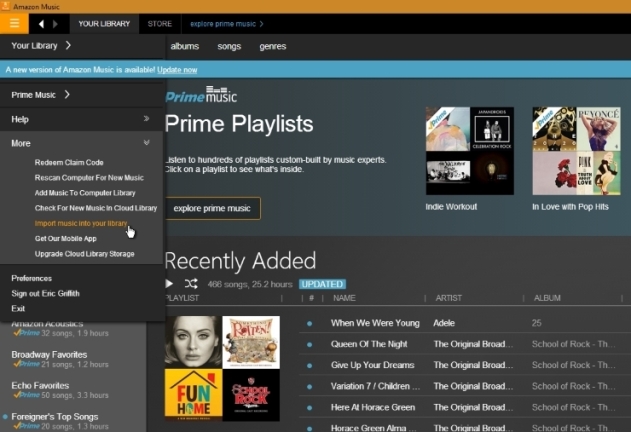
Task: Select Add Music To Computer Library
Action: (85, 193)
